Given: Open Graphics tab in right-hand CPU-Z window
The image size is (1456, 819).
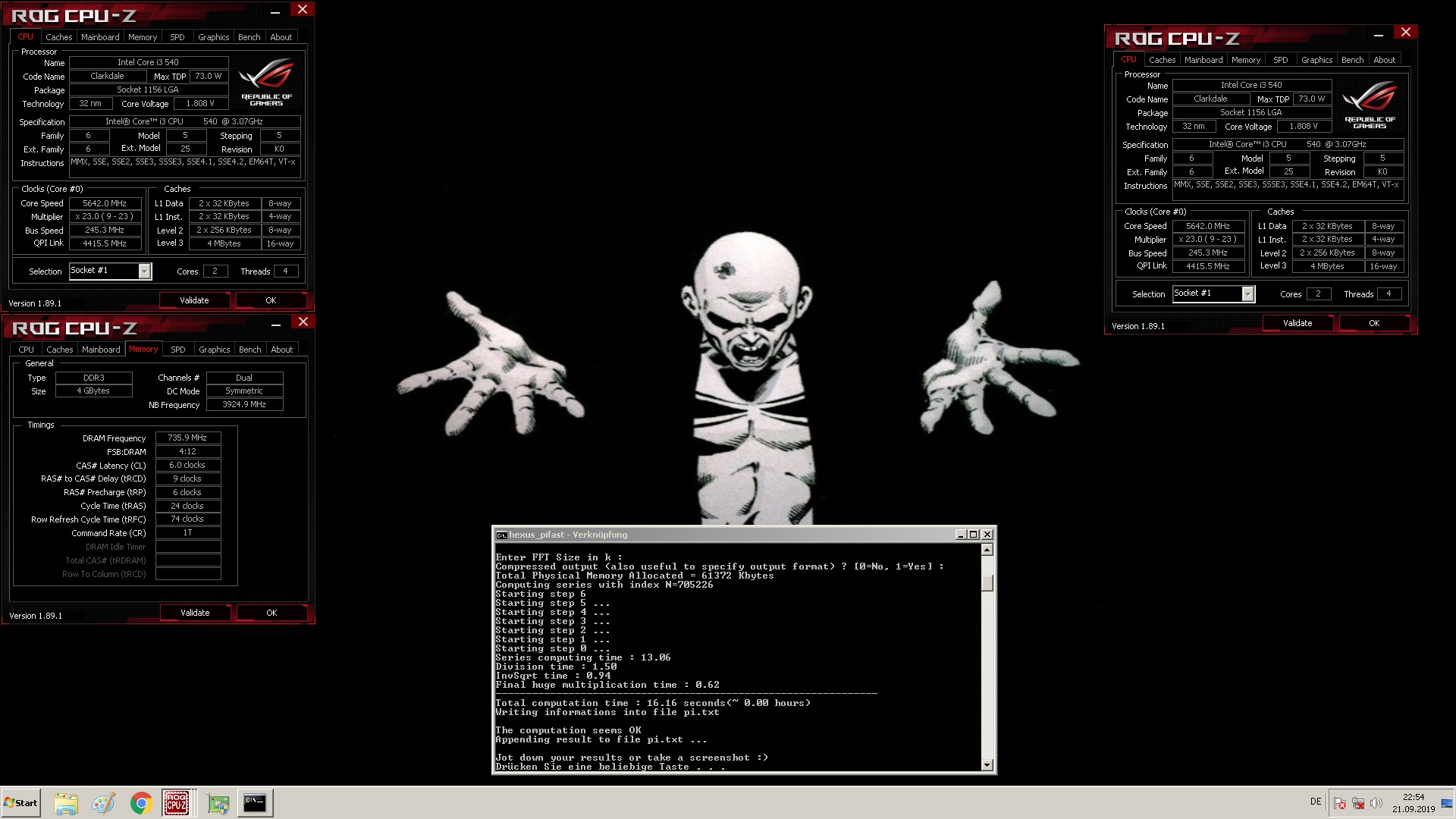Looking at the screenshot, I should tap(1316, 60).
